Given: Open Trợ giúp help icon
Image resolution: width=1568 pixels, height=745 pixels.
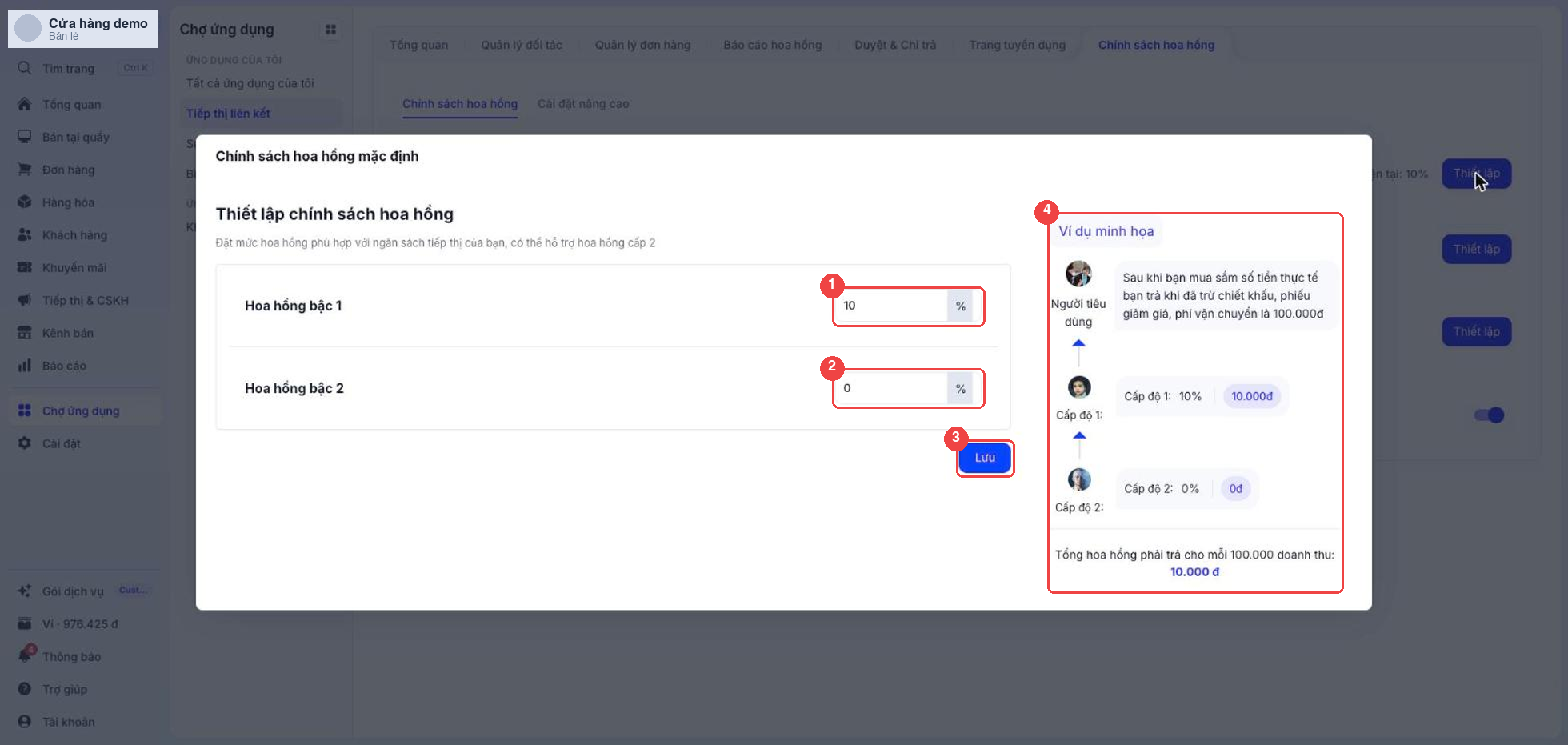Looking at the screenshot, I should click(x=25, y=689).
